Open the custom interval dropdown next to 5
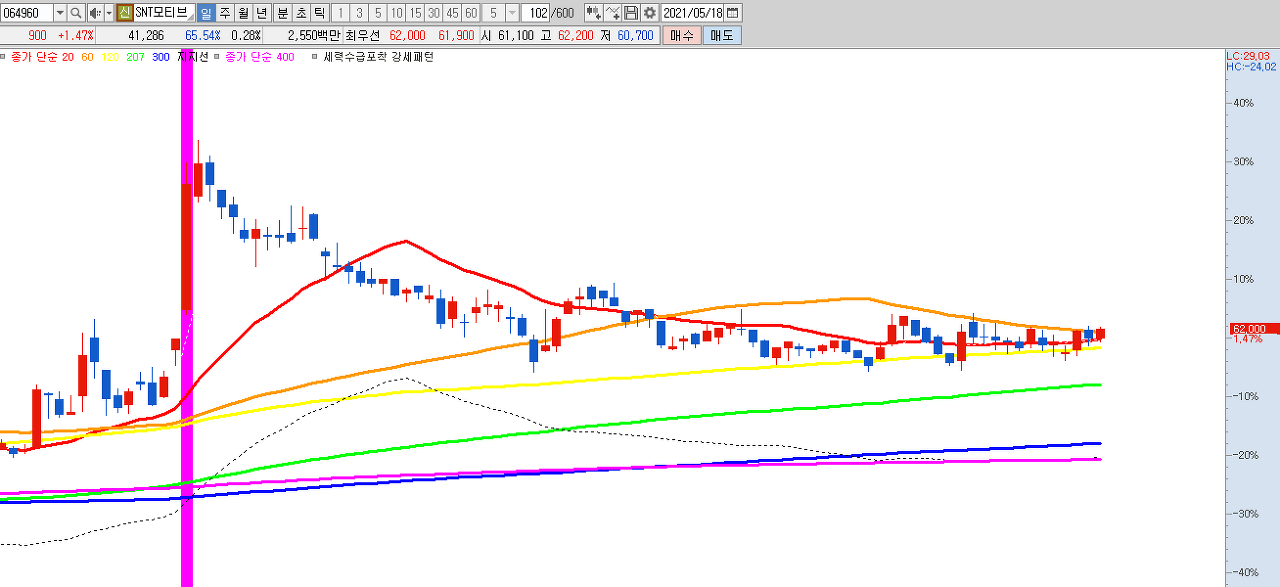Screen dimensions: 1280x587 point(512,13)
